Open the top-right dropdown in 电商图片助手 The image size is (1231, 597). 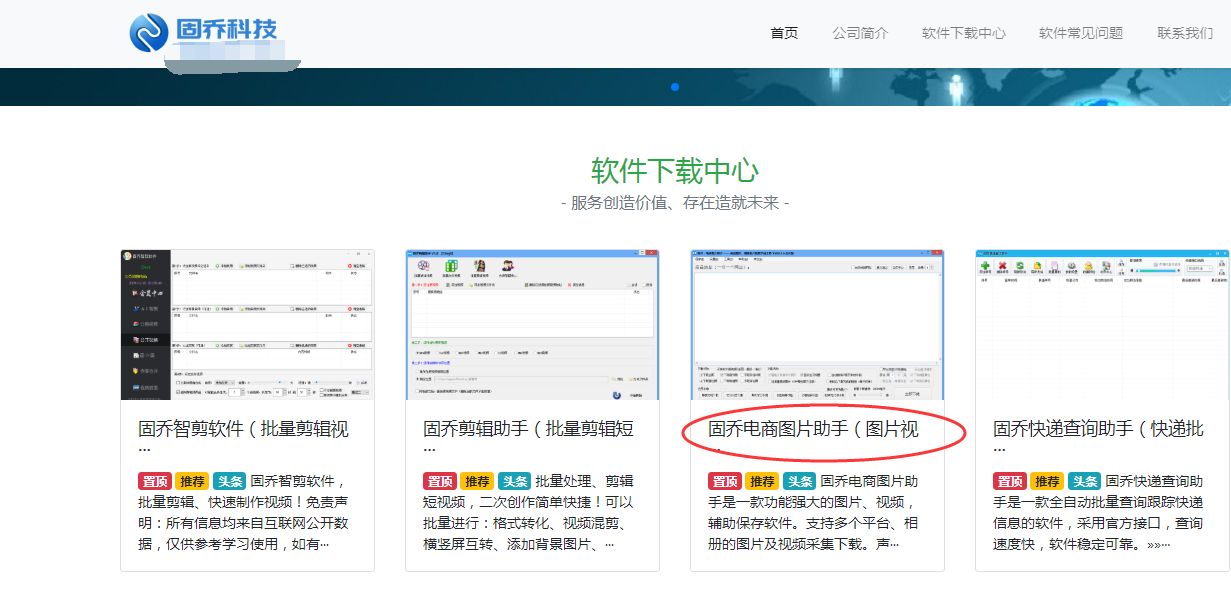point(928,268)
